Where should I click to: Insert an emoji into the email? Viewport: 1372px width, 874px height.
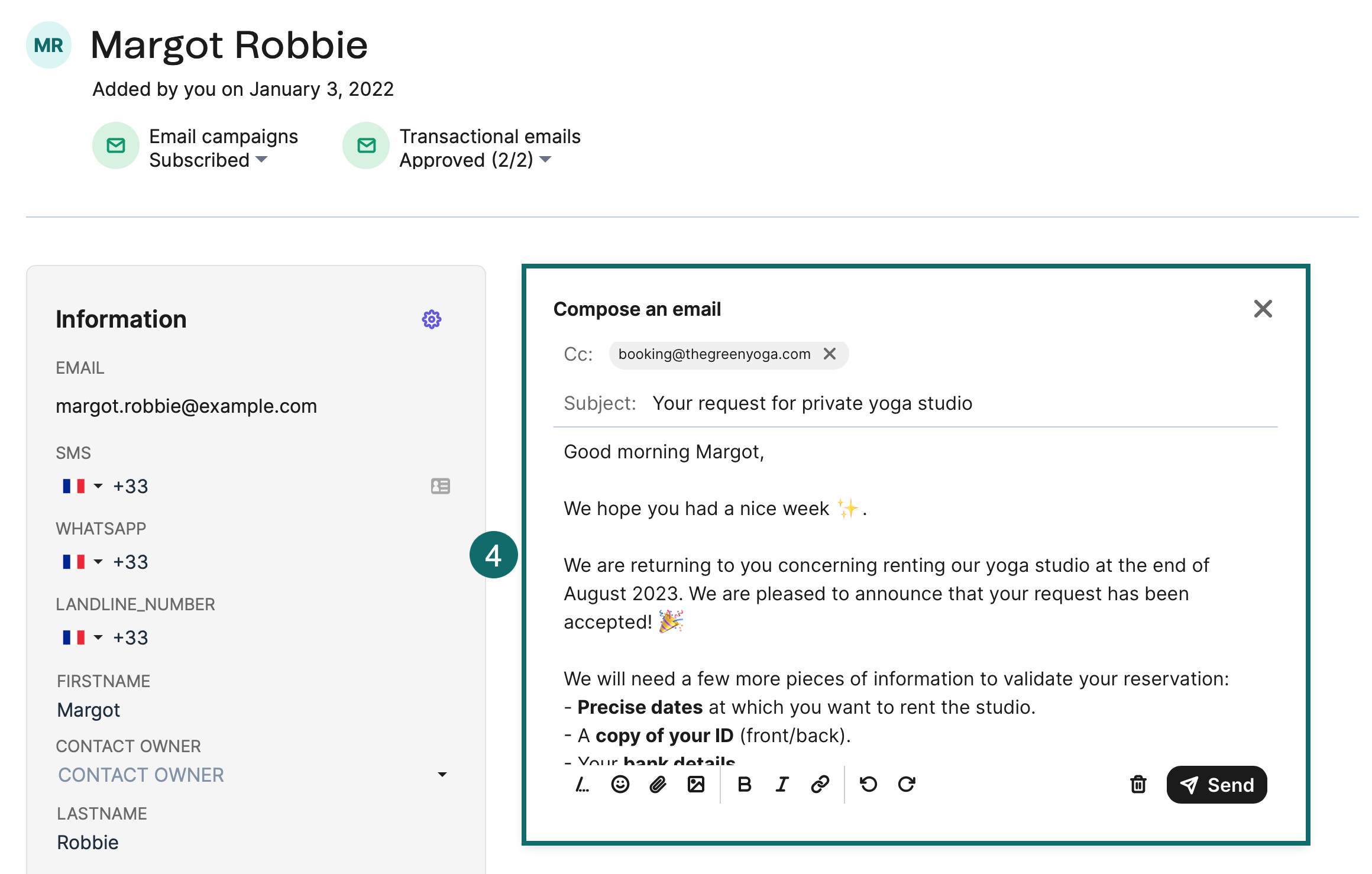coord(619,785)
